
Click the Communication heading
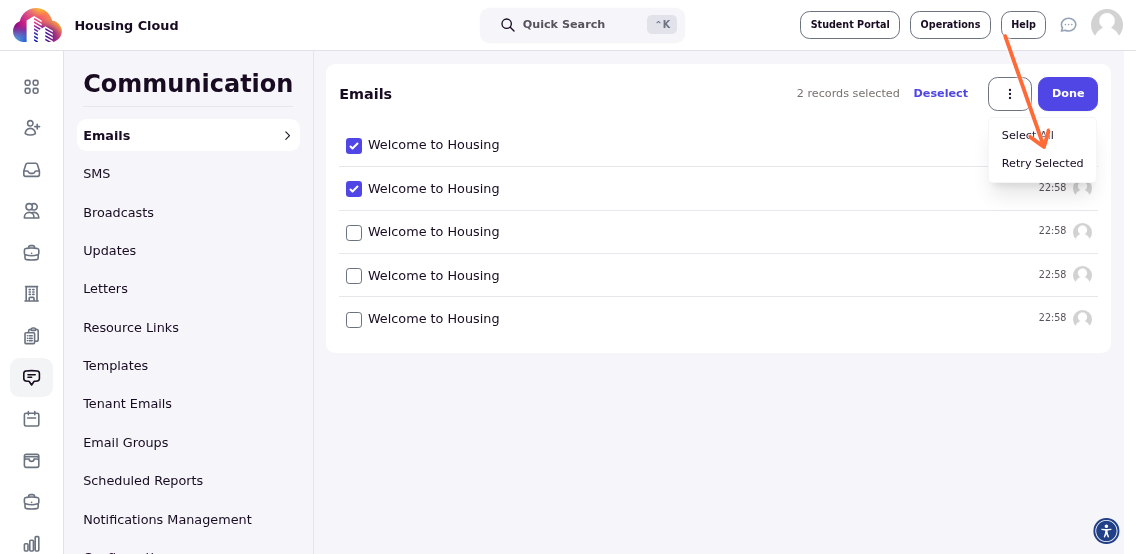pyautogui.click(x=188, y=83)
